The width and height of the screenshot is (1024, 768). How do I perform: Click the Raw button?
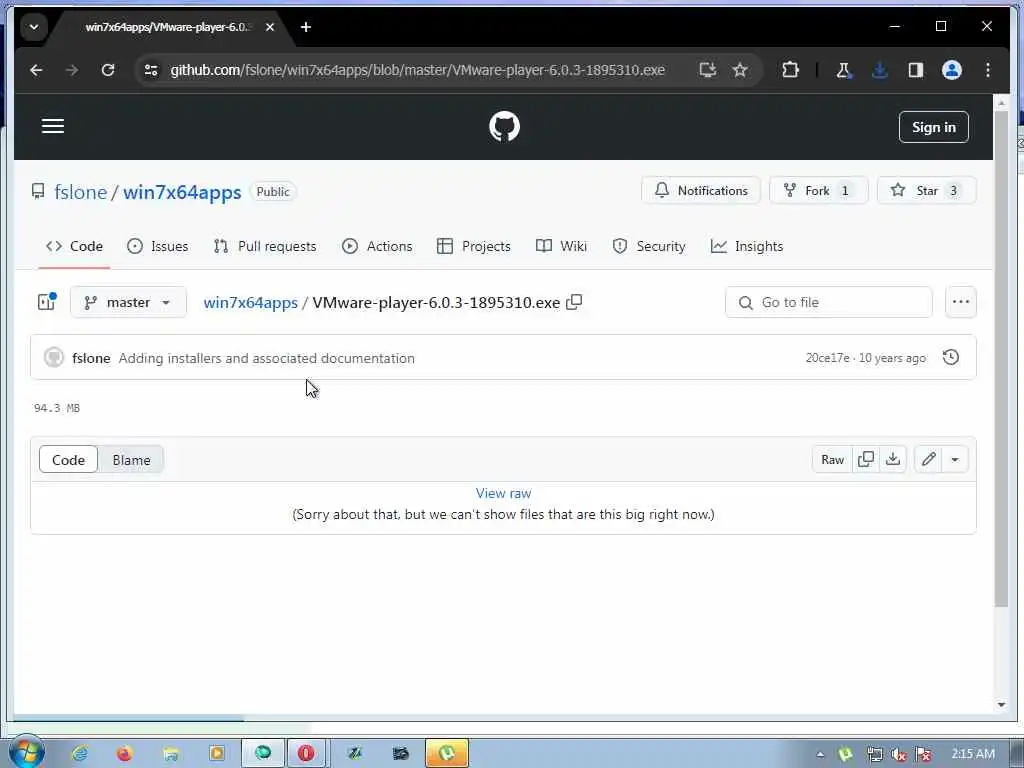click(832, 460)
